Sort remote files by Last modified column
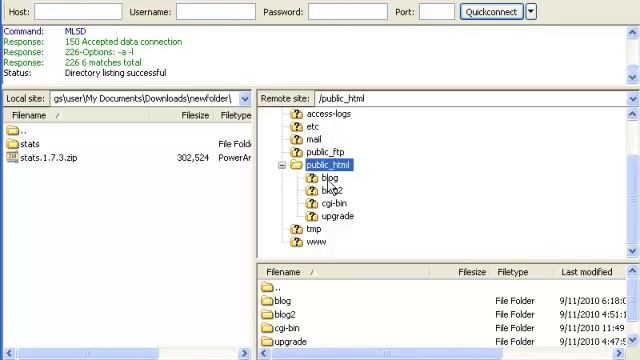640x360 pixels. (590, 272)
